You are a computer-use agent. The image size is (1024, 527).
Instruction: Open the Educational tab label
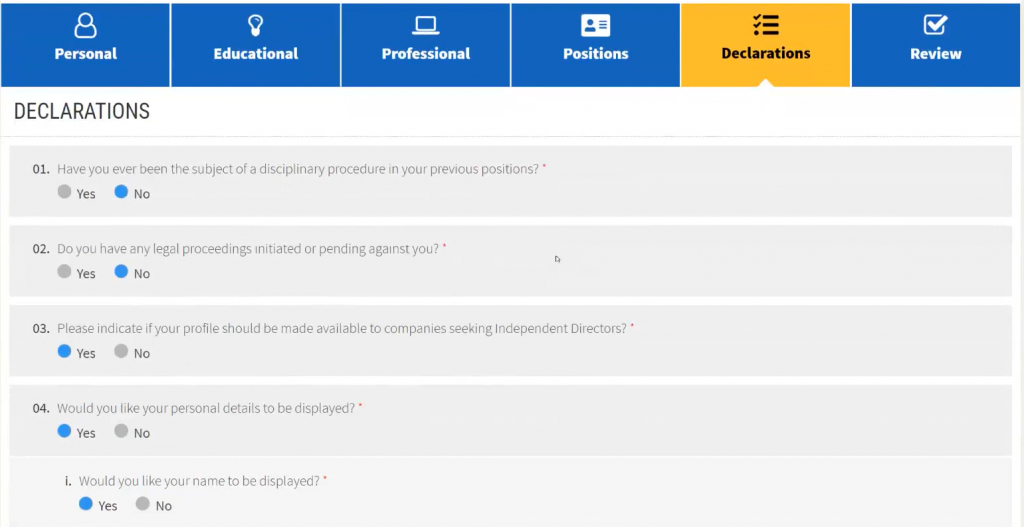(x=256, y=54)
